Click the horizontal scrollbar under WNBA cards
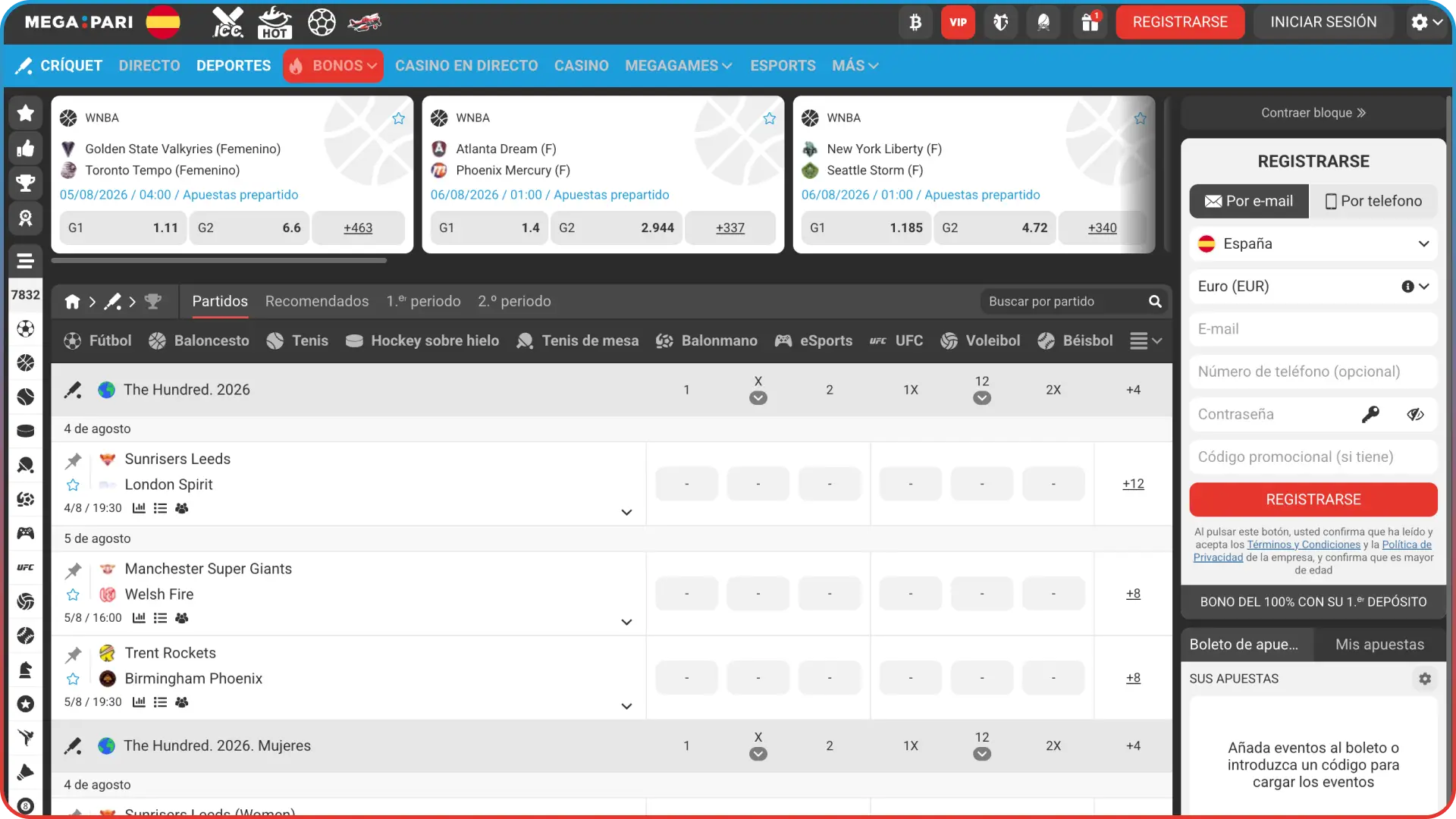Image resolution: width=1456 pixels, height=819 pixels. (x=219, y=260)
